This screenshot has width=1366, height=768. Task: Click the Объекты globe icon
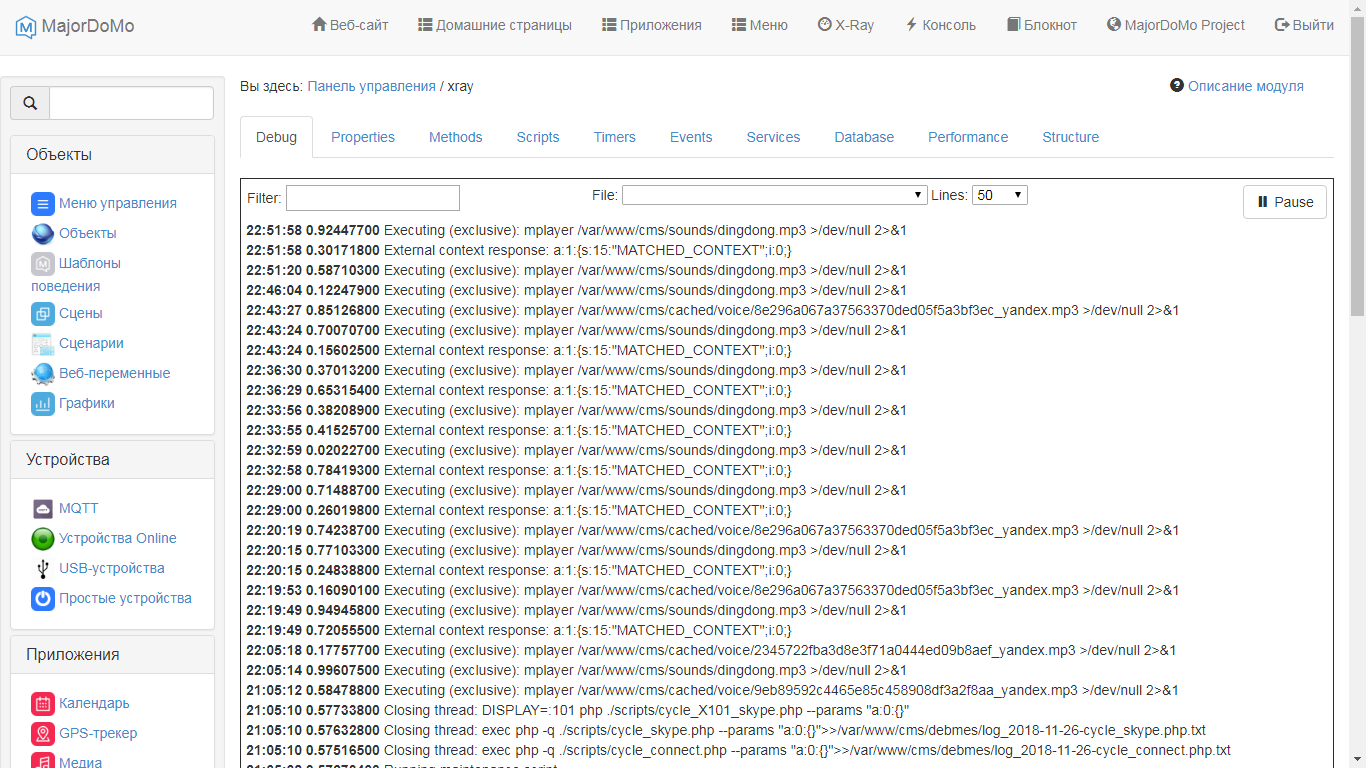pyautogui.click(x=43, y=234)
